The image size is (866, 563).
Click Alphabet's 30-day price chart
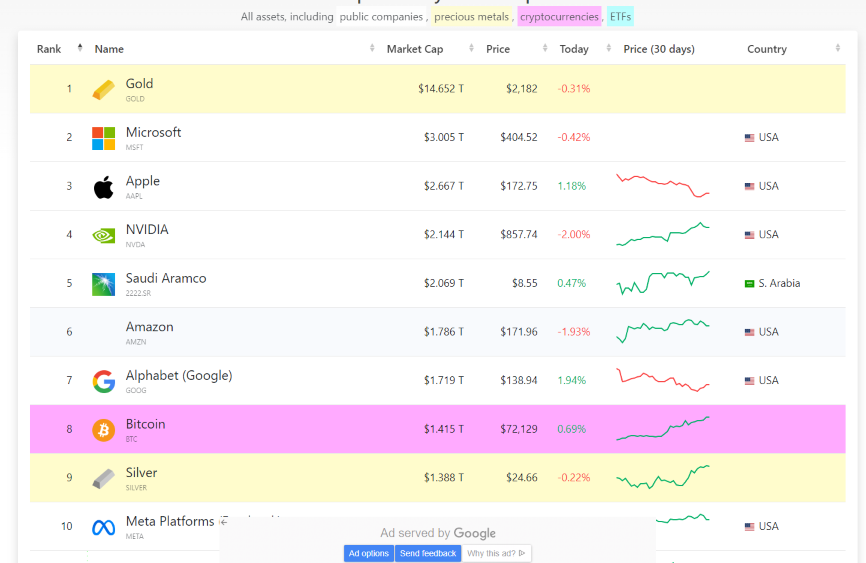(x=663, y=380)
